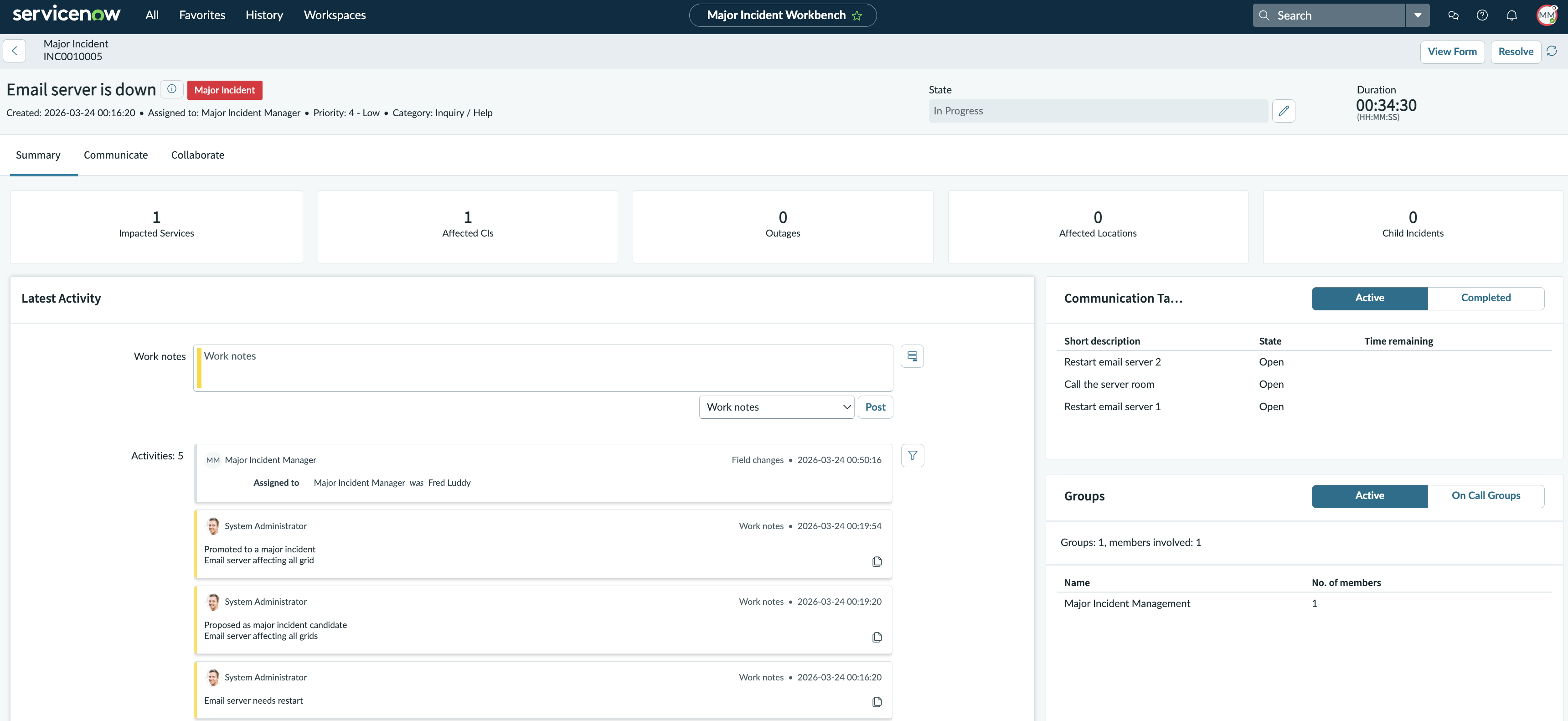
Task: Click the System Administrator avatar at 00:16:20
Action: click(212, 678)
